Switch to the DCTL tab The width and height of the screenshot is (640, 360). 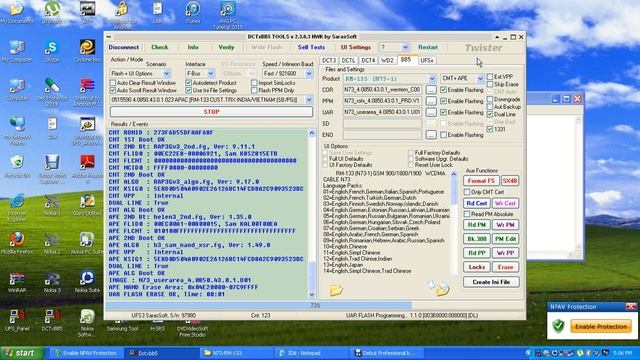click(x=348, y=60)
